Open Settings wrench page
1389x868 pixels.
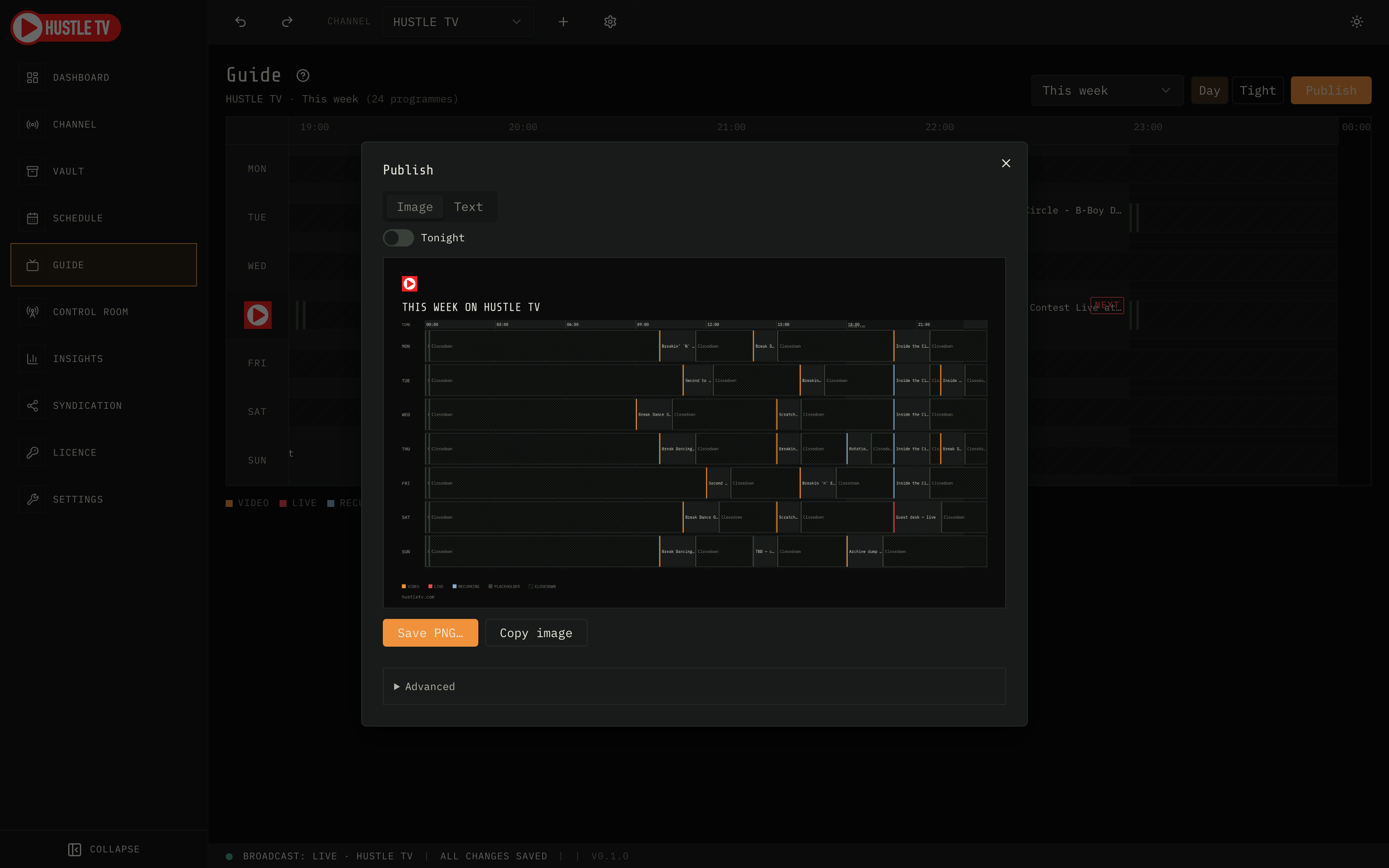(x=103, y=500)
